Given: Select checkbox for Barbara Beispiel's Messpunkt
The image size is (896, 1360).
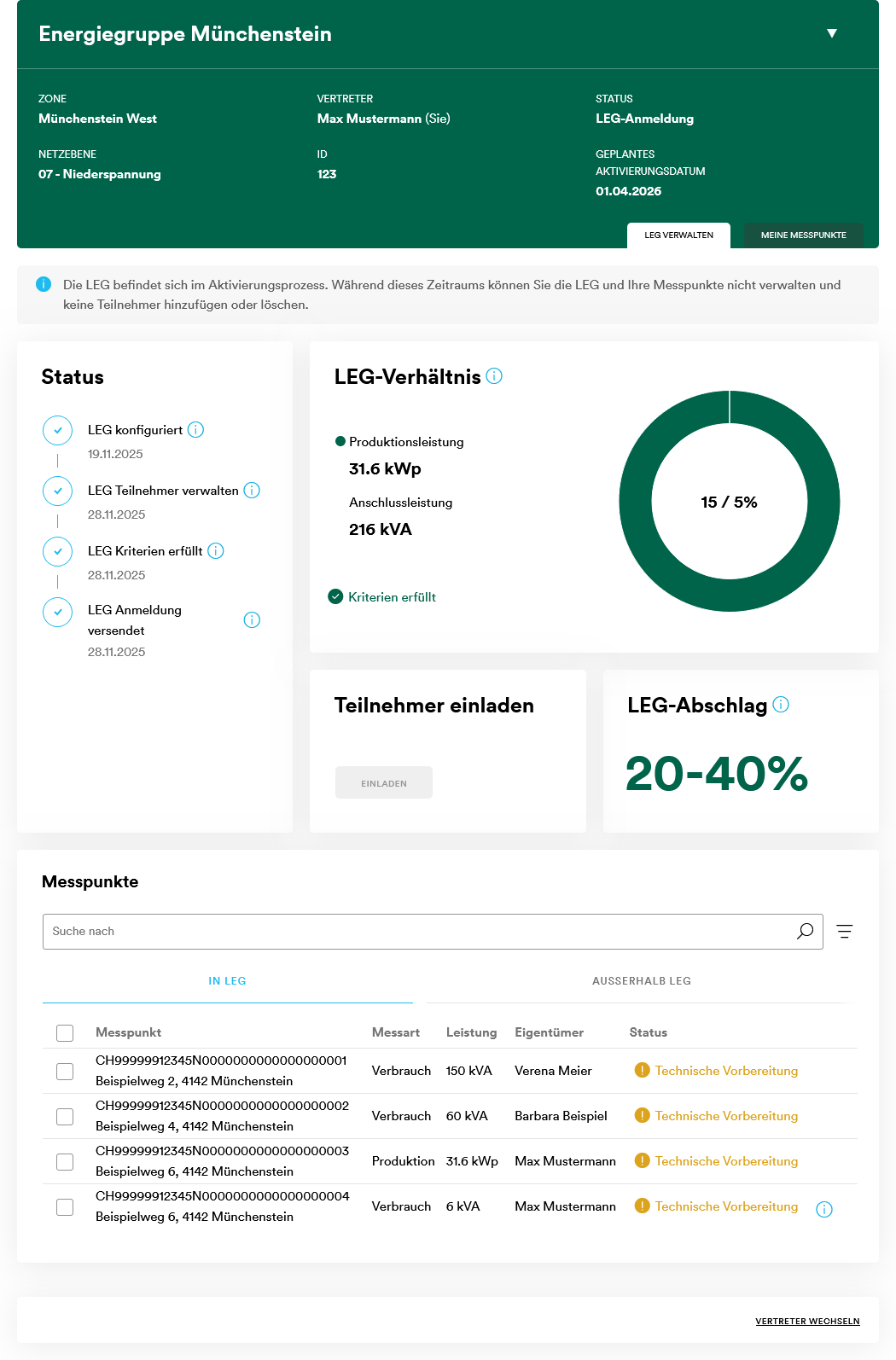Looking at the screenshot, I should pyautogui.click(x=65, y=1117).
